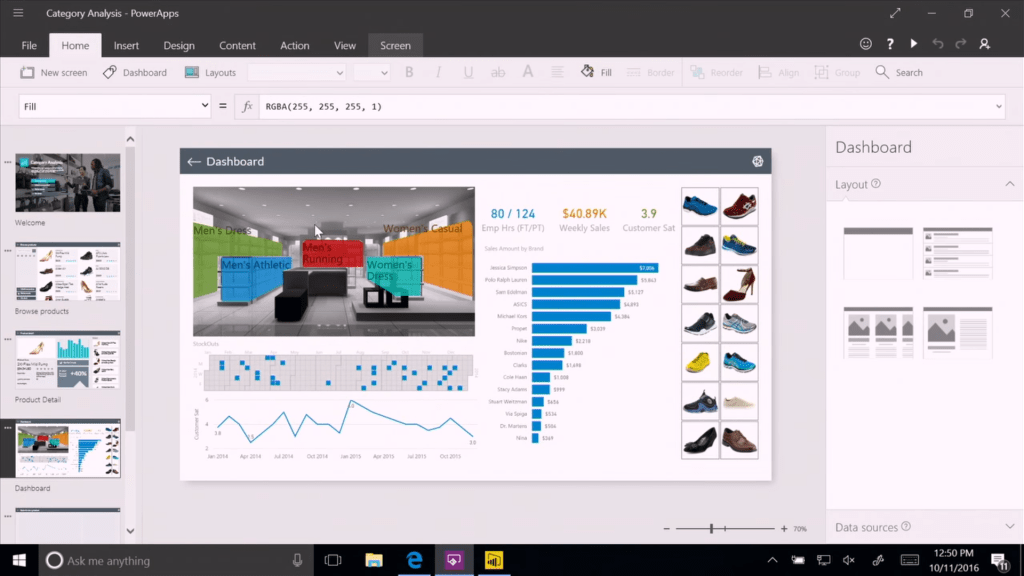The image size is (1024, 576).
Task: Switch to the Insert ribbon tab
Action: point(126,44)
